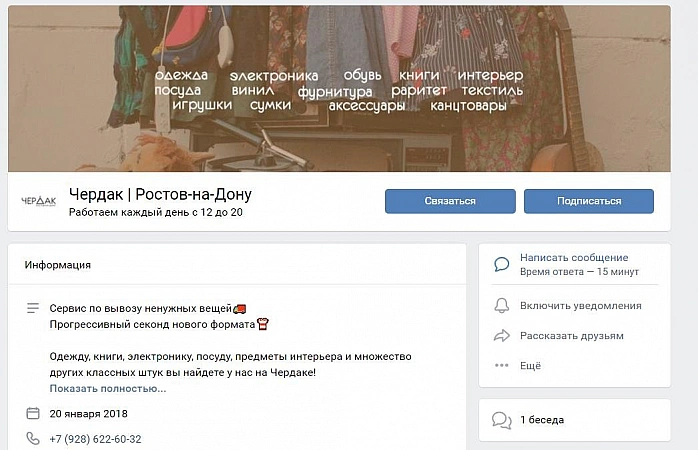
Task: Click the Связаться button
Action: coord(450,201)
